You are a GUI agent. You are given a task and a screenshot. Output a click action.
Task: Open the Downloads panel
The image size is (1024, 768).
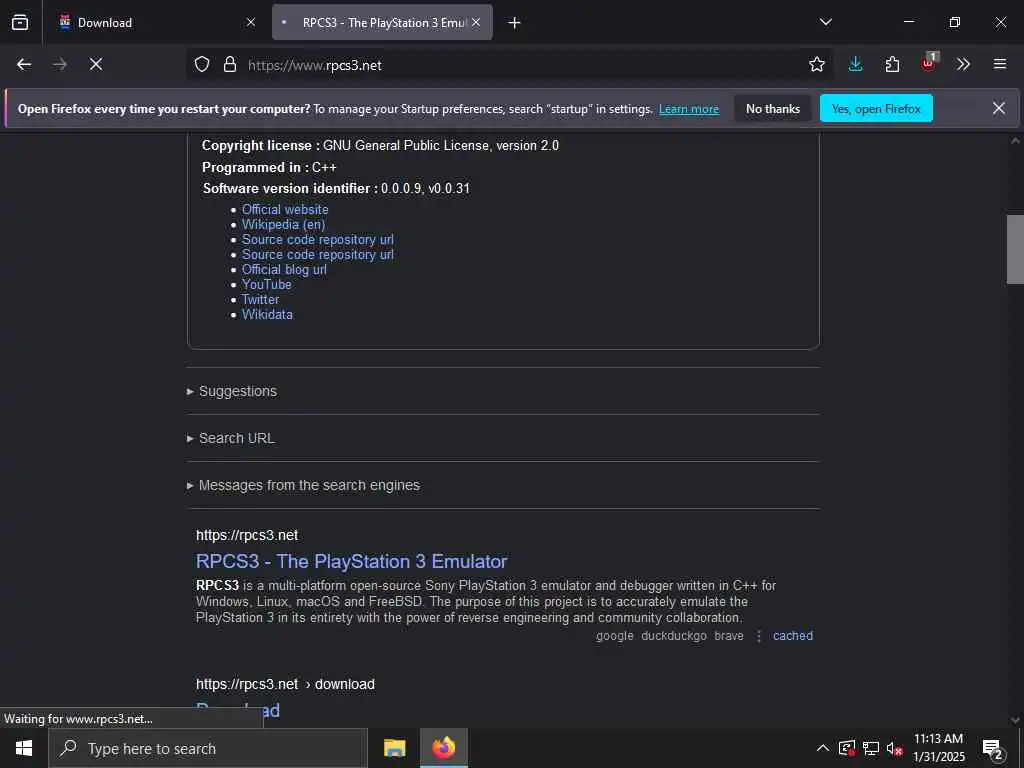point(856,64)
